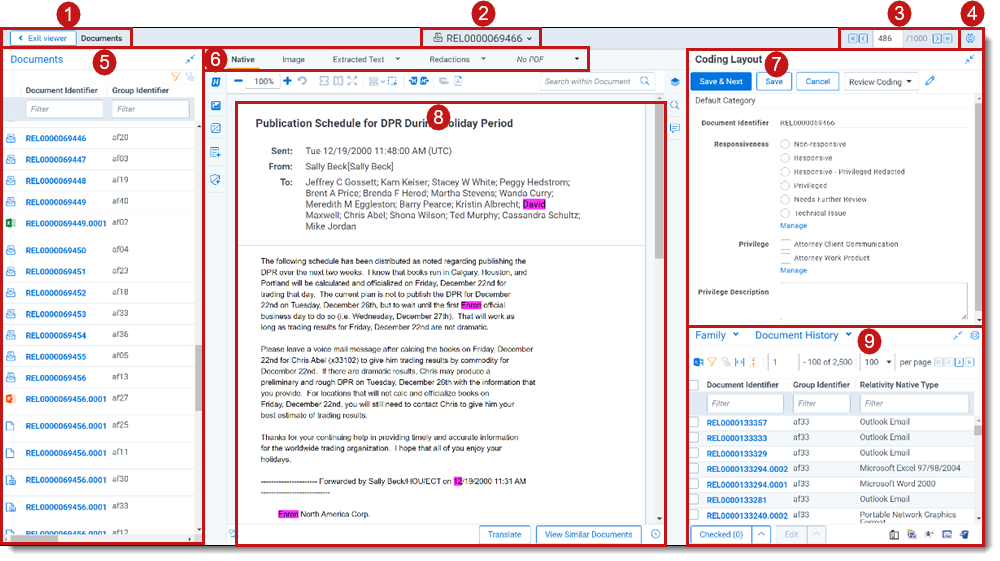Expand the Checked (0) arrow menu
Image resolution: width=1000 pixels, height=561 pixels.
pos(761,534)
